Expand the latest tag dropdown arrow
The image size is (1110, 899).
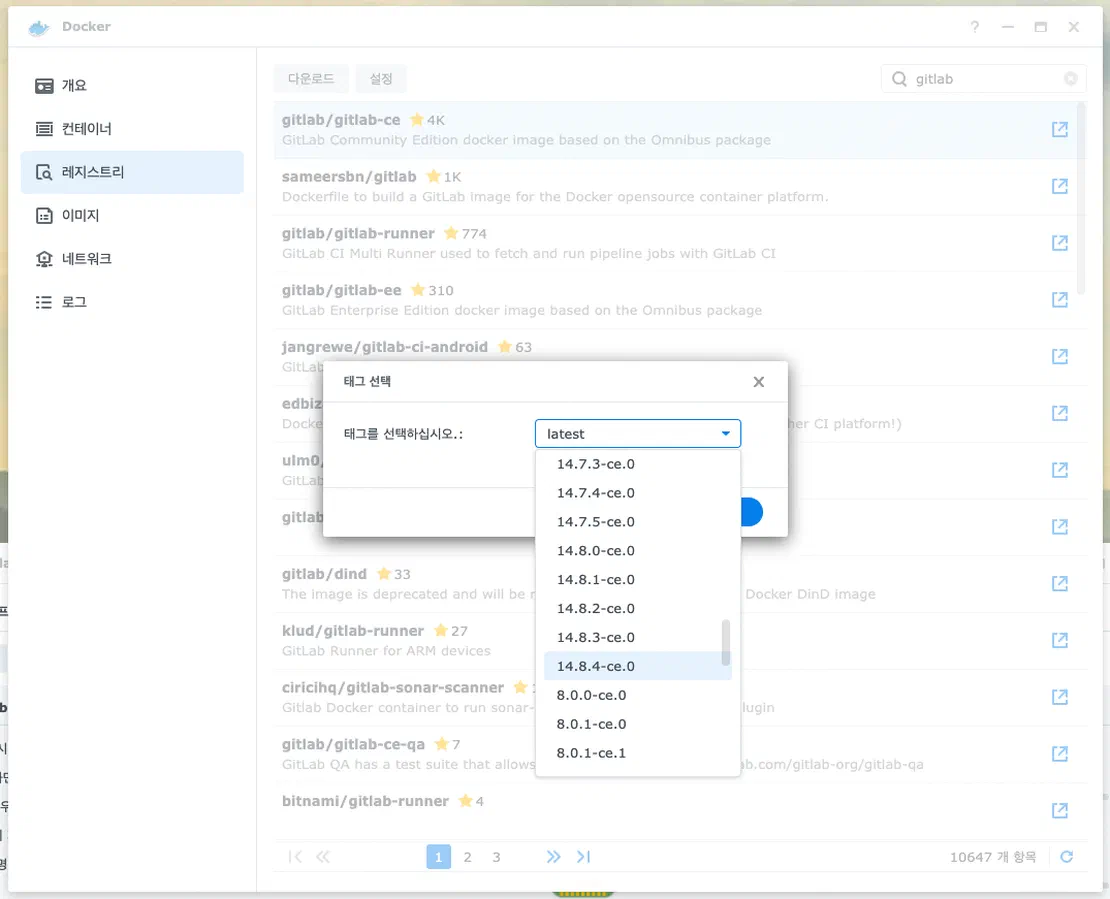(x=726, y=433)
